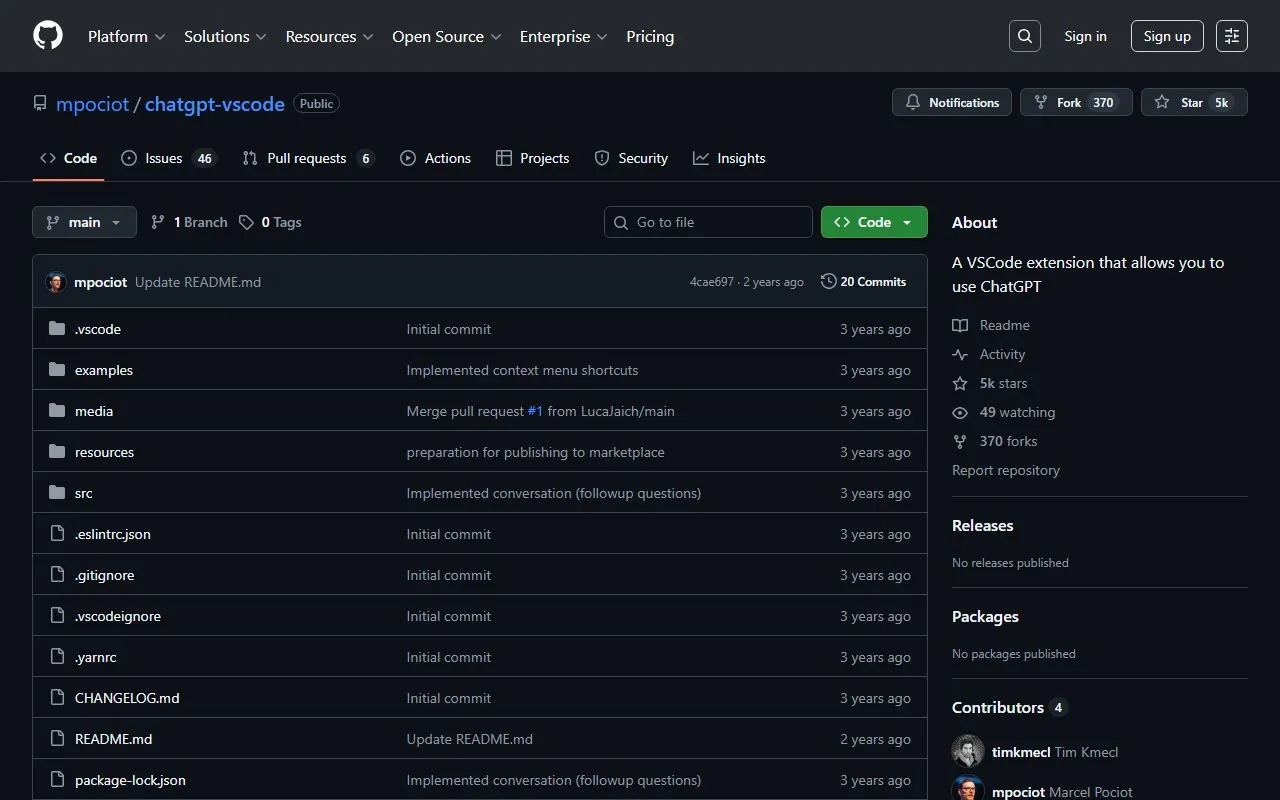The height and width of the screenshot is (800, 1280).
Task: Open the search magnifier icon
Action: tap(1024, 36)
